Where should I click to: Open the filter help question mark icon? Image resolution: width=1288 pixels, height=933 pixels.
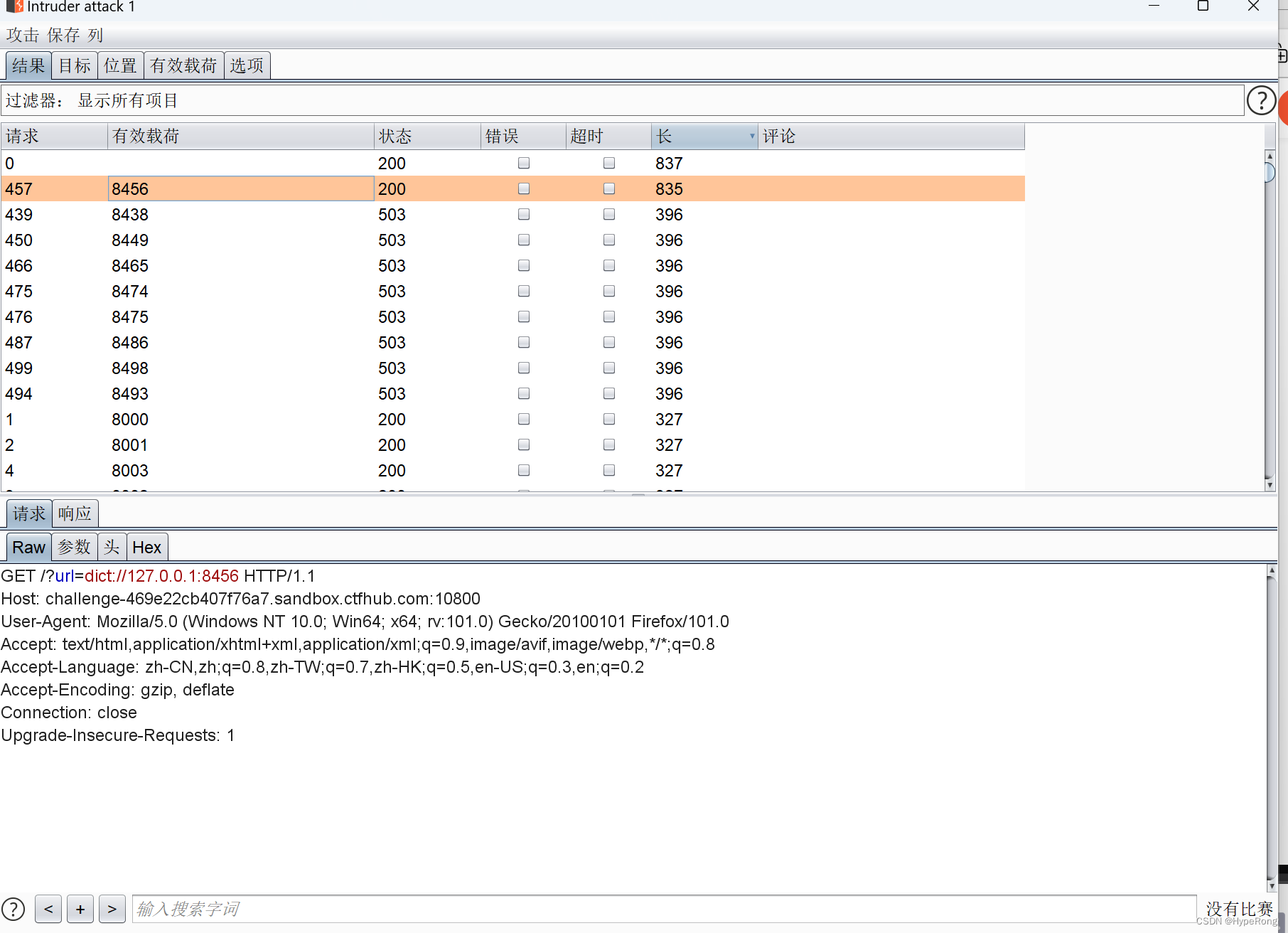1262,101
